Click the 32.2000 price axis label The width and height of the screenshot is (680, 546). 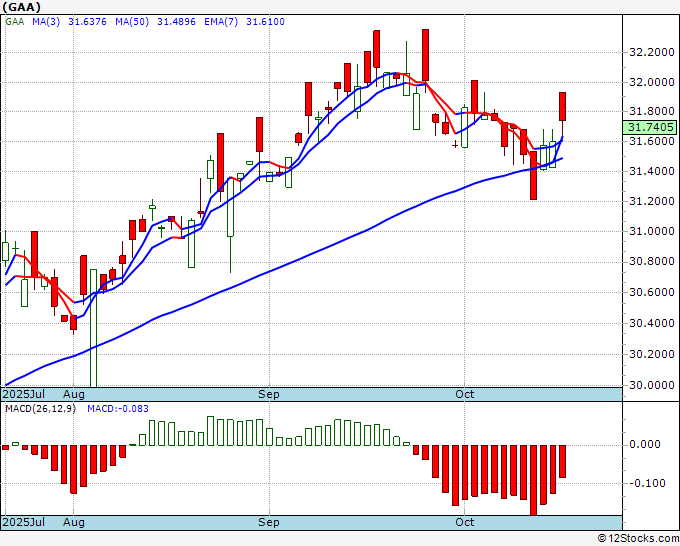[652, 53]
